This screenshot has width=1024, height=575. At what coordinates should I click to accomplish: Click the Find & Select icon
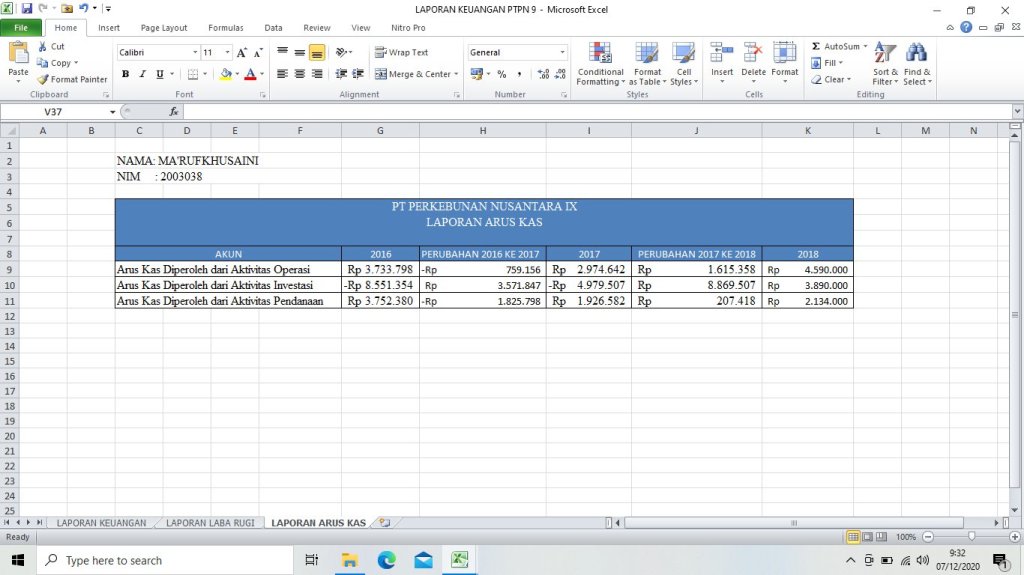[916, 63]
